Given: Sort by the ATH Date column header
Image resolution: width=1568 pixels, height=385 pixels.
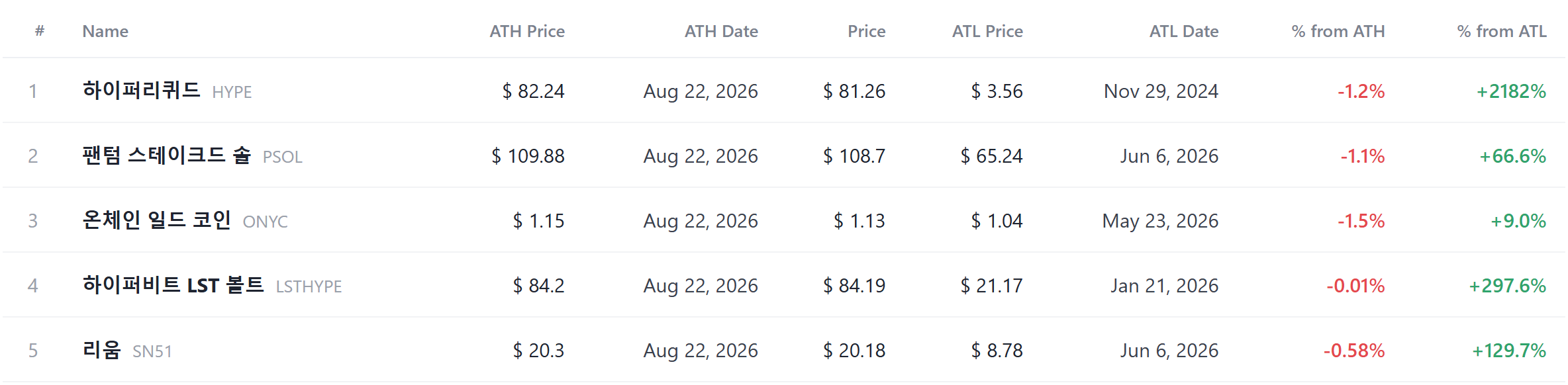Looking at the screenshot, I should (721, 31).
